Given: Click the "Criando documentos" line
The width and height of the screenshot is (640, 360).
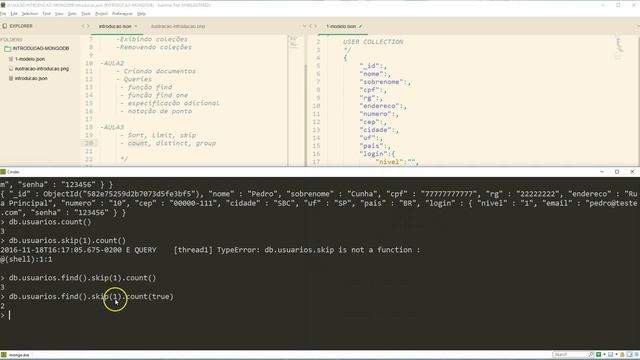Looking at the screenshot, I should tap(156, 71).
